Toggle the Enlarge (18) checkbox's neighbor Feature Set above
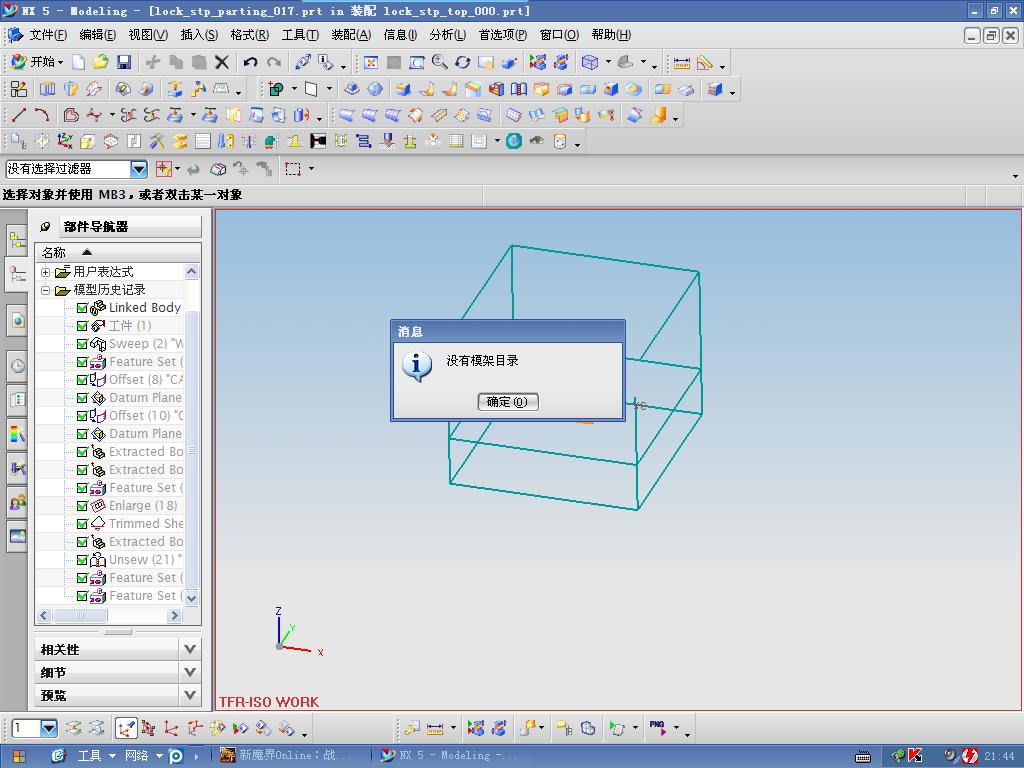The image size is (1024, 768). coord(82,488)
